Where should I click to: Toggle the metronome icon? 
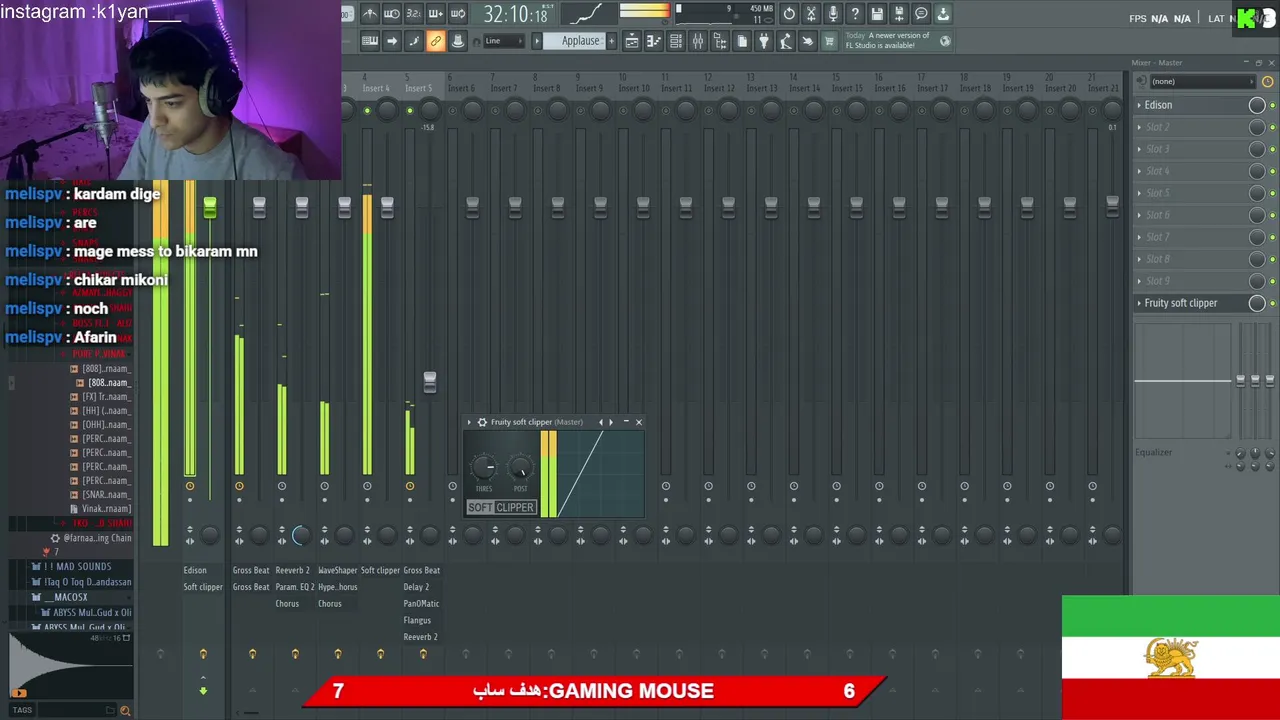(x=371, y=14)
